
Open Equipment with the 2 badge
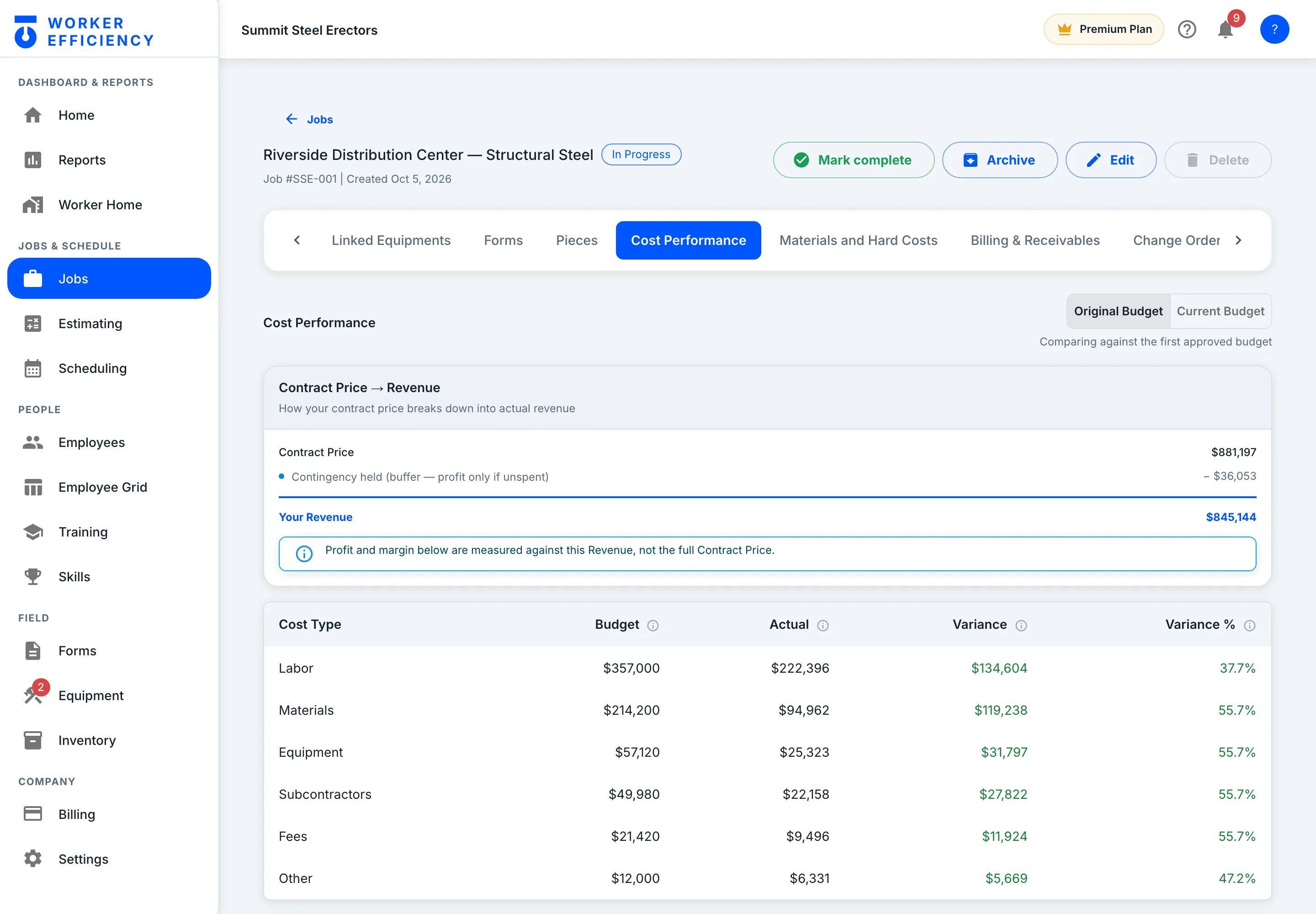[109, 695]
